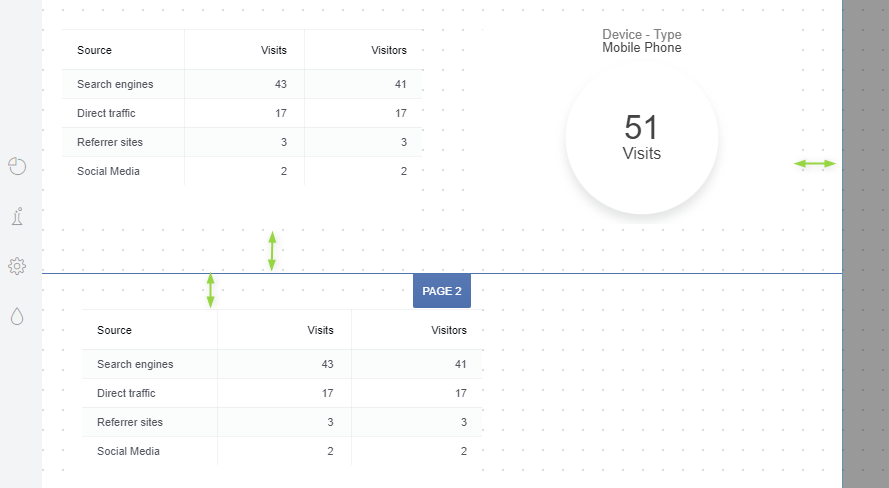This screenshot has height=488, width=889.
Task: Click Referrer sites row in first page table
Action: (110, 142)
